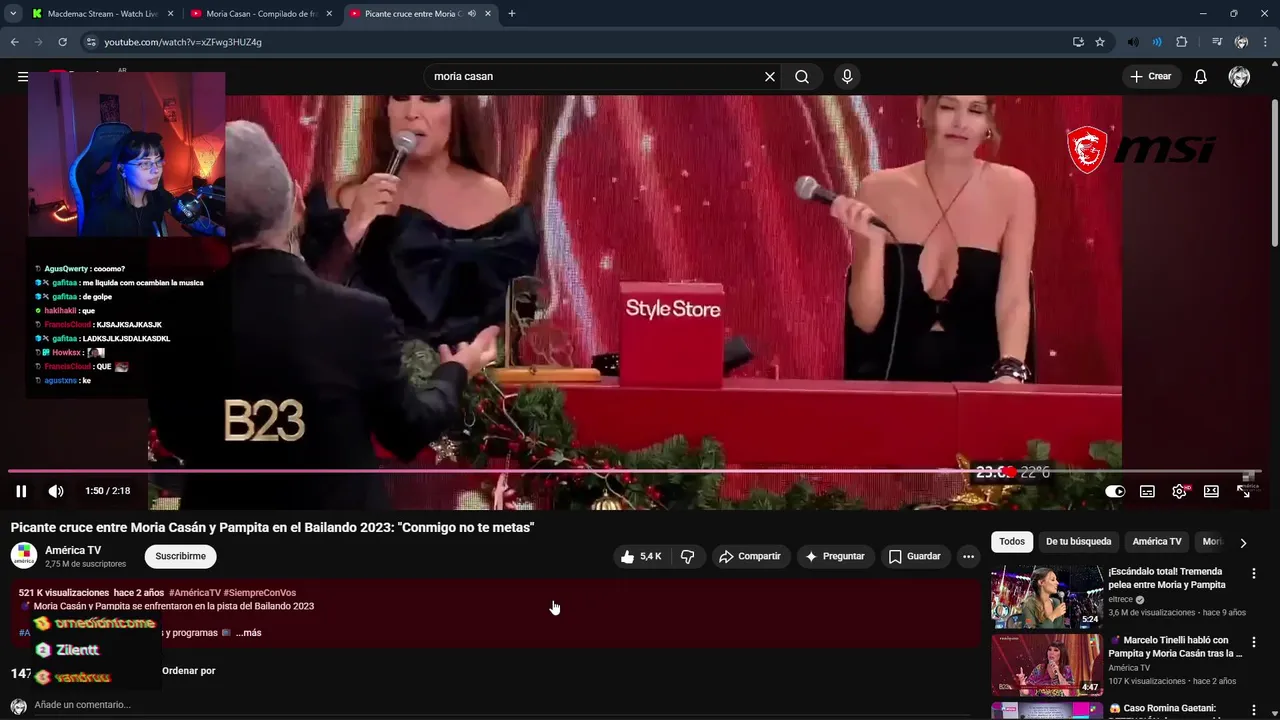The height and width of the screenshot is (720, 1280).
Task: Turn on subtitles in video player
Action: point(1147,491)
